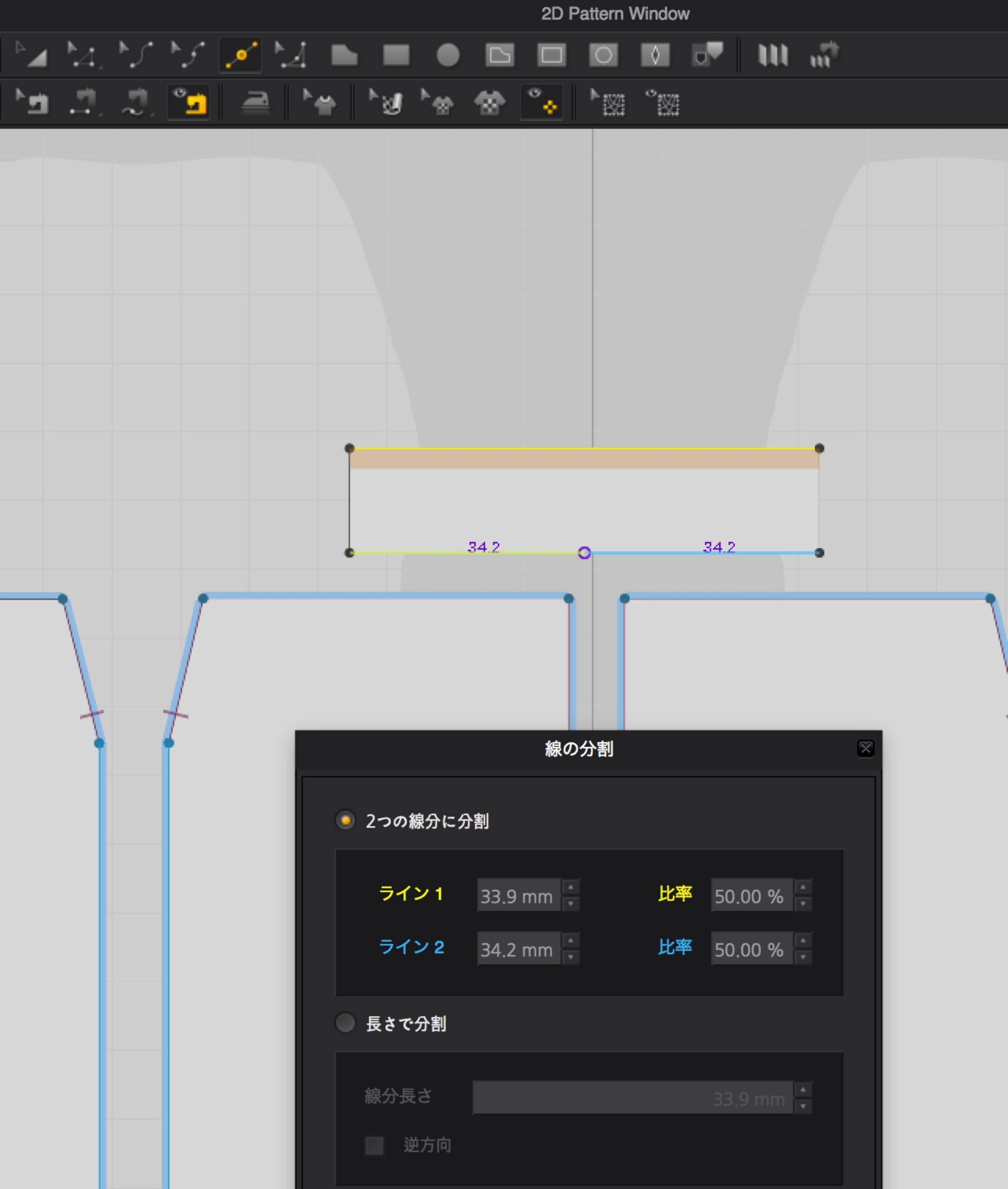The image size is (1008, 1189).
Task: Select the Edit Sewing tool icon
Action: (32, 103)
